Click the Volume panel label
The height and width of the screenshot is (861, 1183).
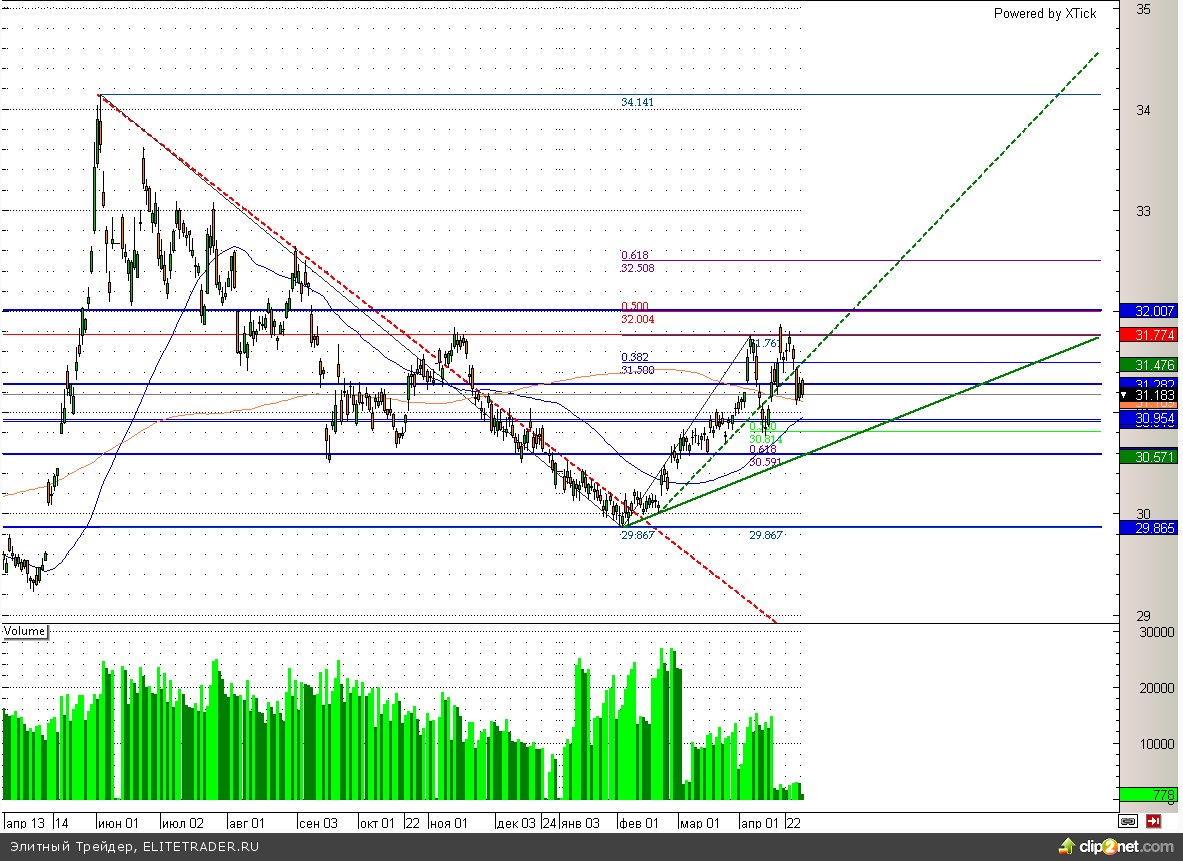coord(25,631)
